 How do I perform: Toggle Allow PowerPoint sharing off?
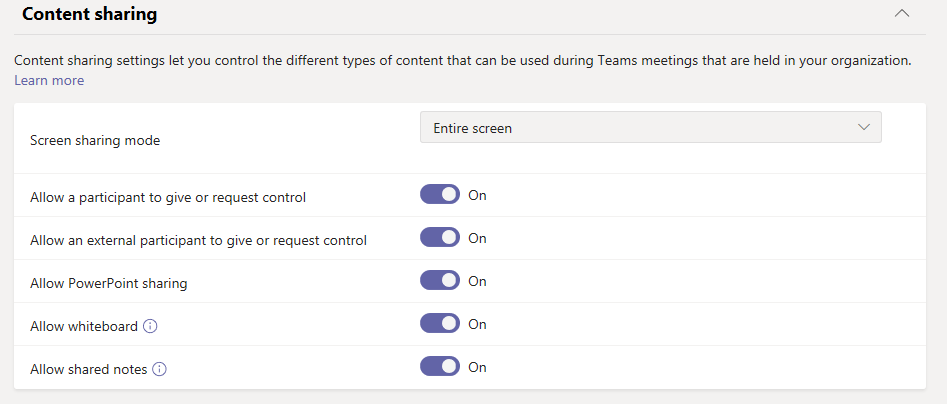(x=440, y=281)
